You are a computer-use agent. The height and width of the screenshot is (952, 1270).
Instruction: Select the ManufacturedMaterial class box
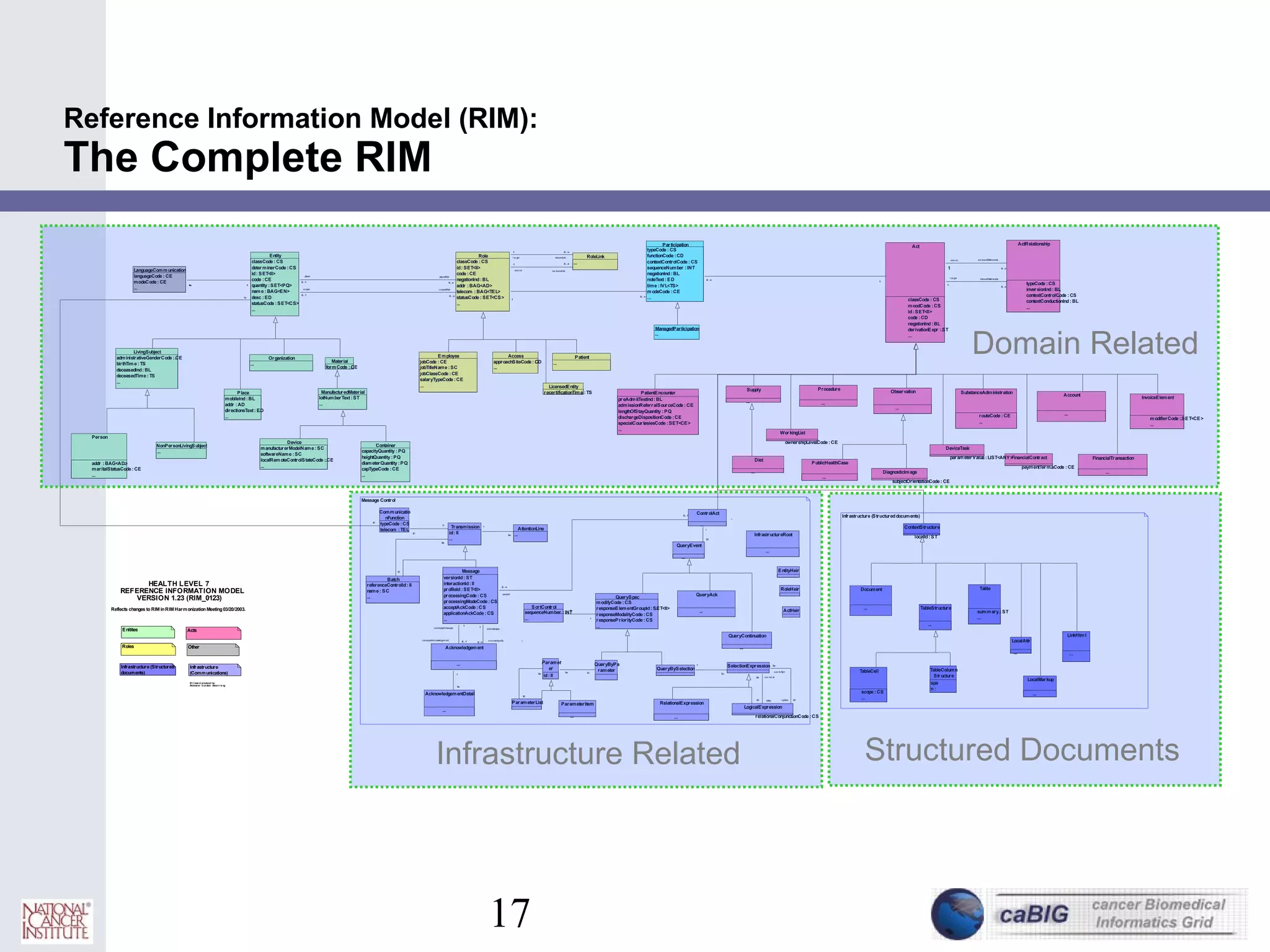[x=342, y=399]
